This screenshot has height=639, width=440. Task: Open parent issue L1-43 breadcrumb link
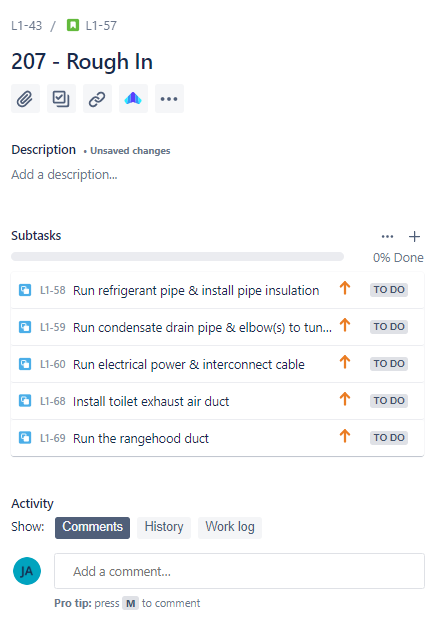[x=26, y=26]
